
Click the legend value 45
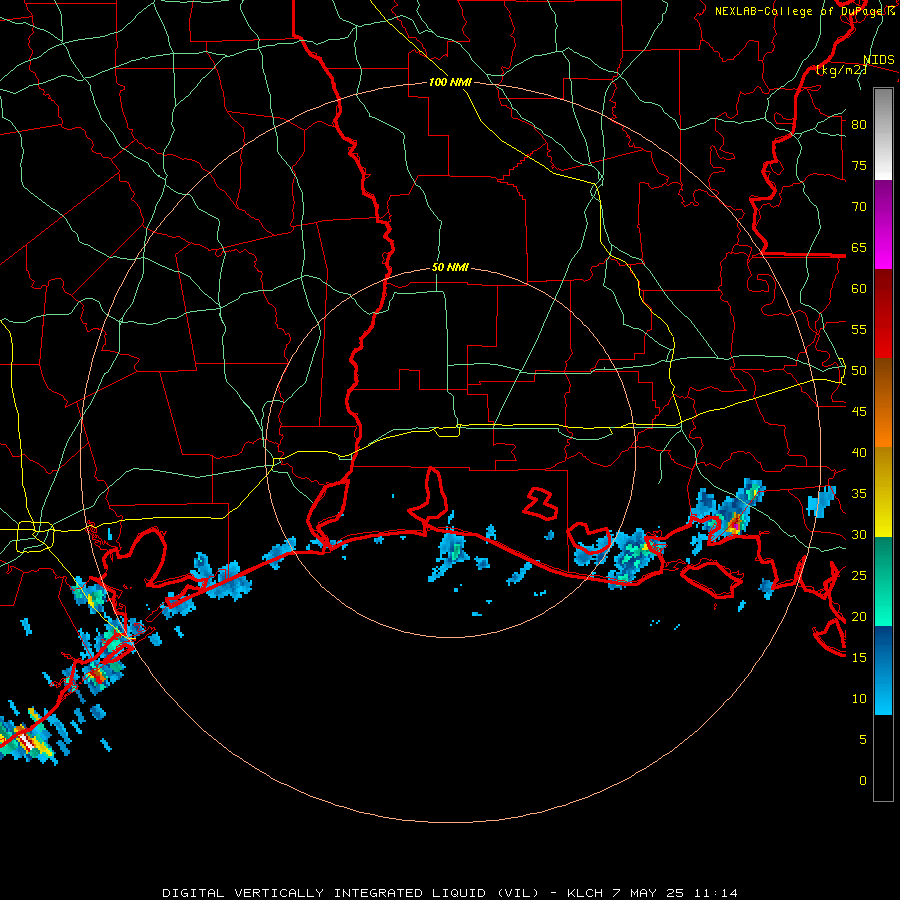859,412
